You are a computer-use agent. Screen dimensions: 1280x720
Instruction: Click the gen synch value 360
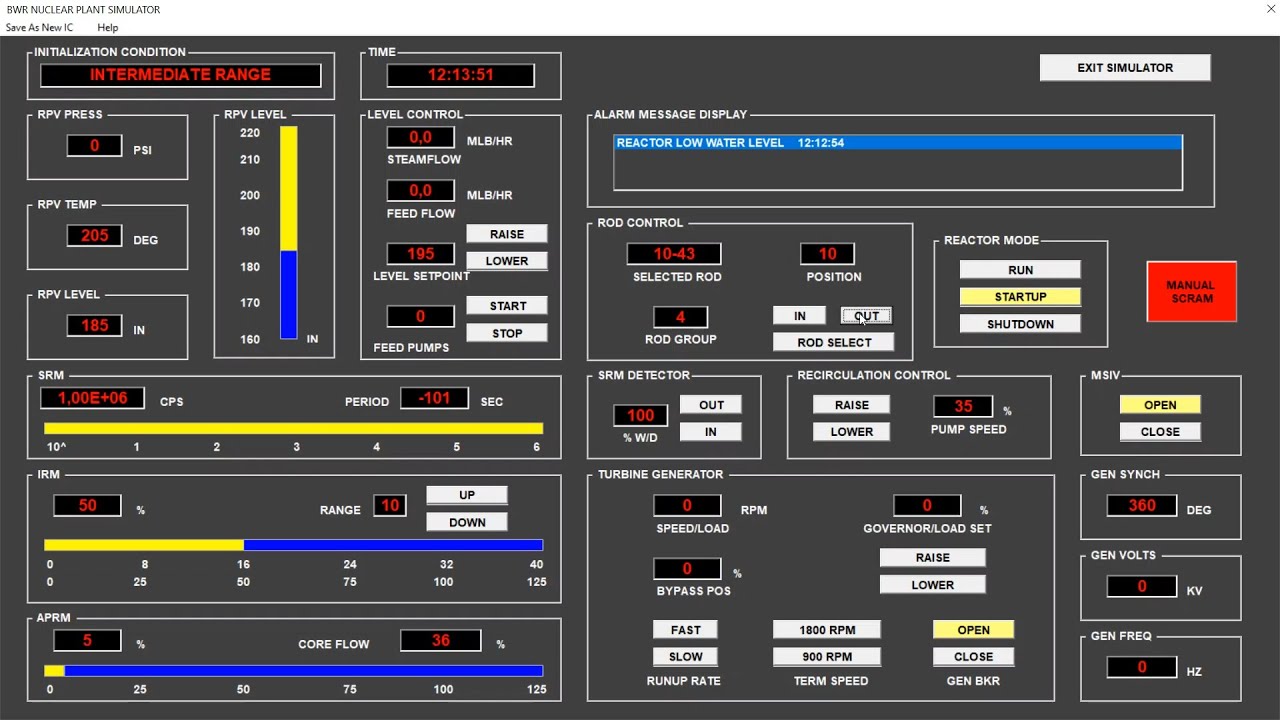[x=1141, y=506]
